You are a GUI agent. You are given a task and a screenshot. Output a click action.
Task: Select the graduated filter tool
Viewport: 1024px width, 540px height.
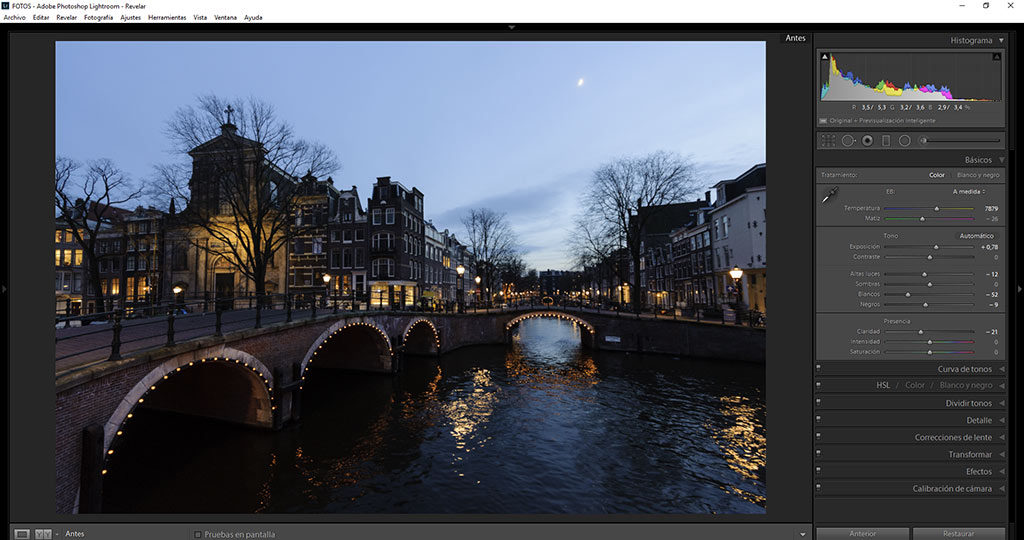point(885,141)
